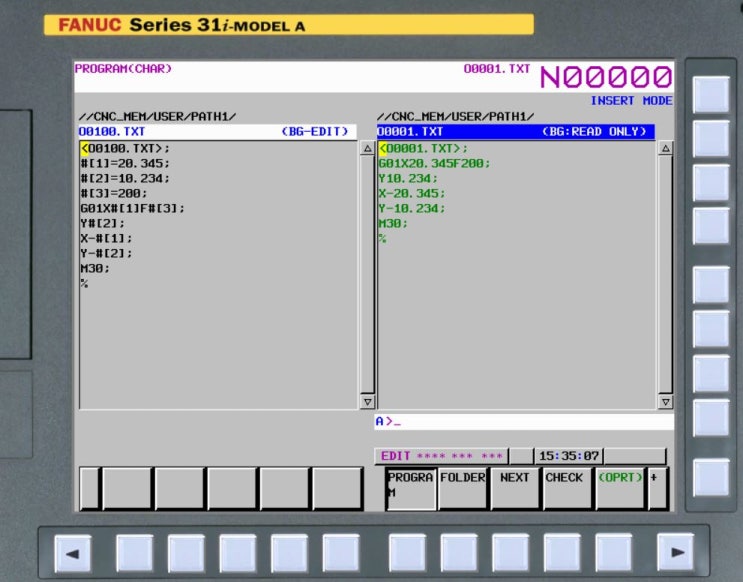The image size is (743, 582).
Task: Click the down arrow of the O0001.TXT pane scrollbar
Action: 665,402
